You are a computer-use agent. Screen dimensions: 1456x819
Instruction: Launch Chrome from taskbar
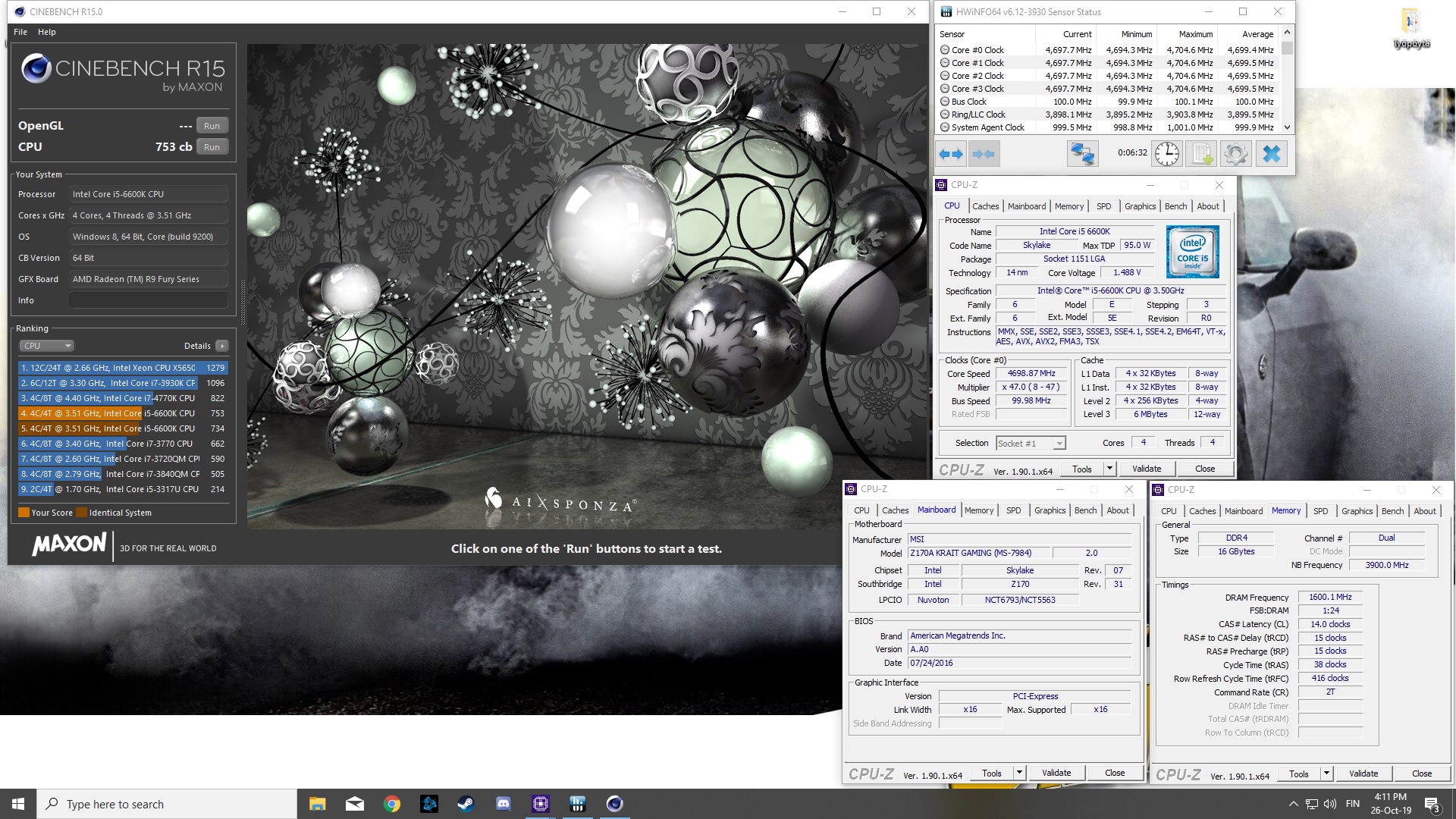point(391,804)
